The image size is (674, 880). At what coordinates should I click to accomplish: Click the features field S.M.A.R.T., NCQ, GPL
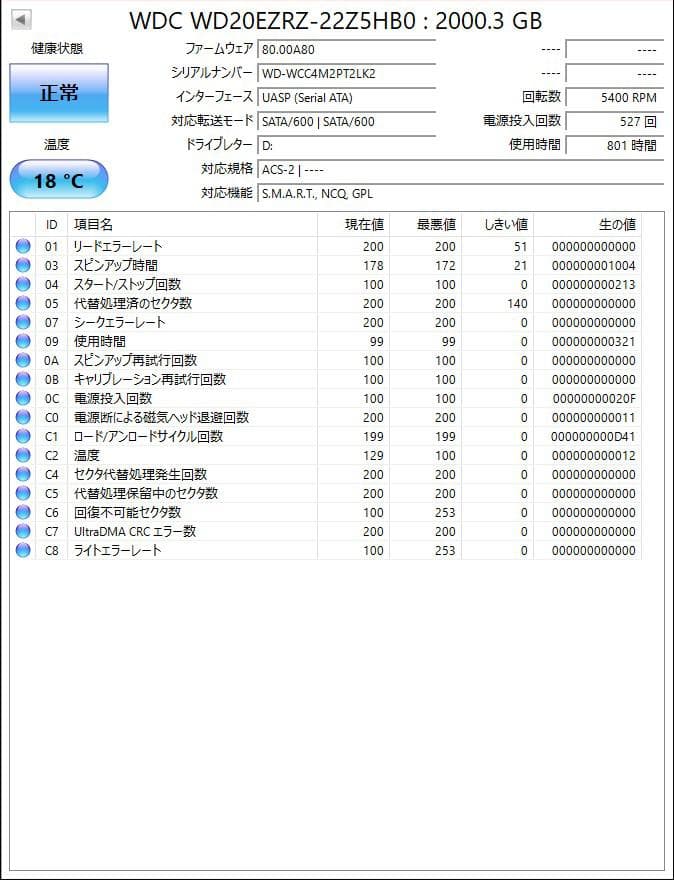point(460,194)
